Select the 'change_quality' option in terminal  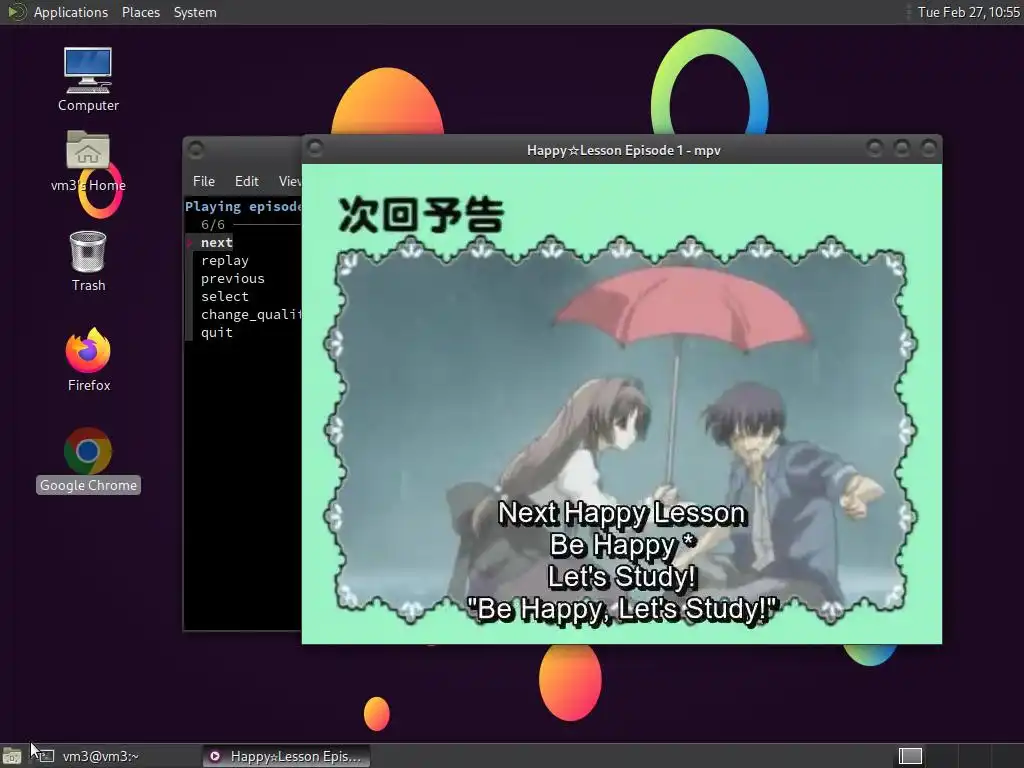click(251, 314)
